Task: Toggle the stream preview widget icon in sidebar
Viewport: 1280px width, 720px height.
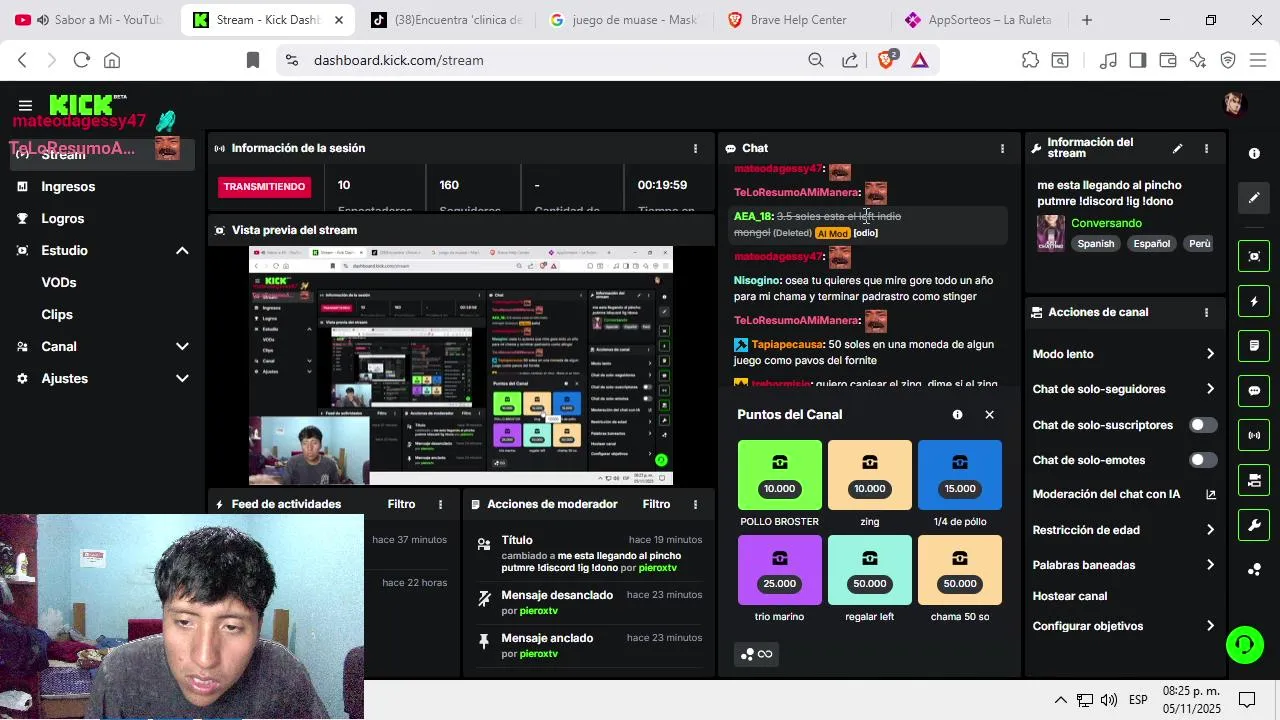Action: (1254, 256)
